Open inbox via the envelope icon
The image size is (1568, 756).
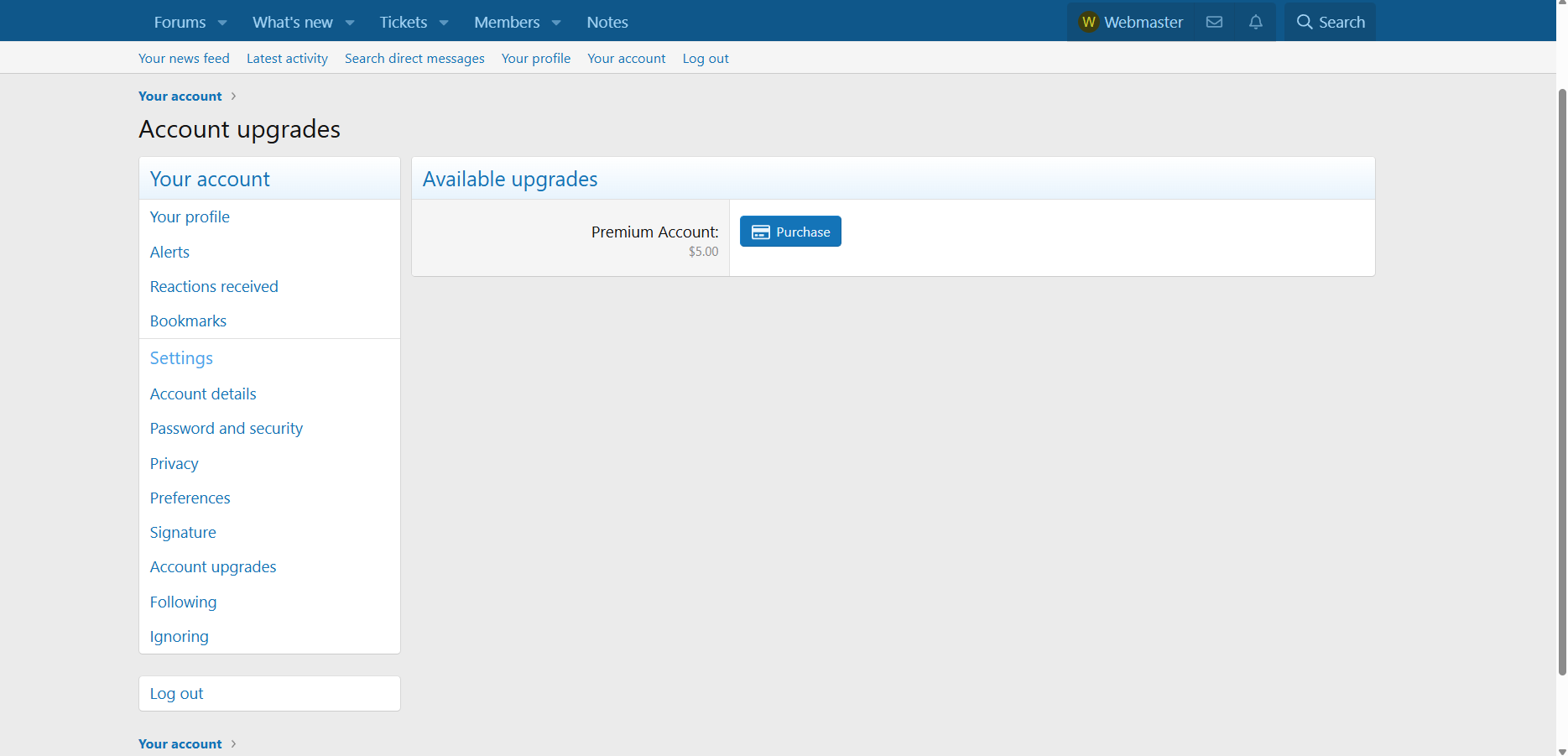1214,22
